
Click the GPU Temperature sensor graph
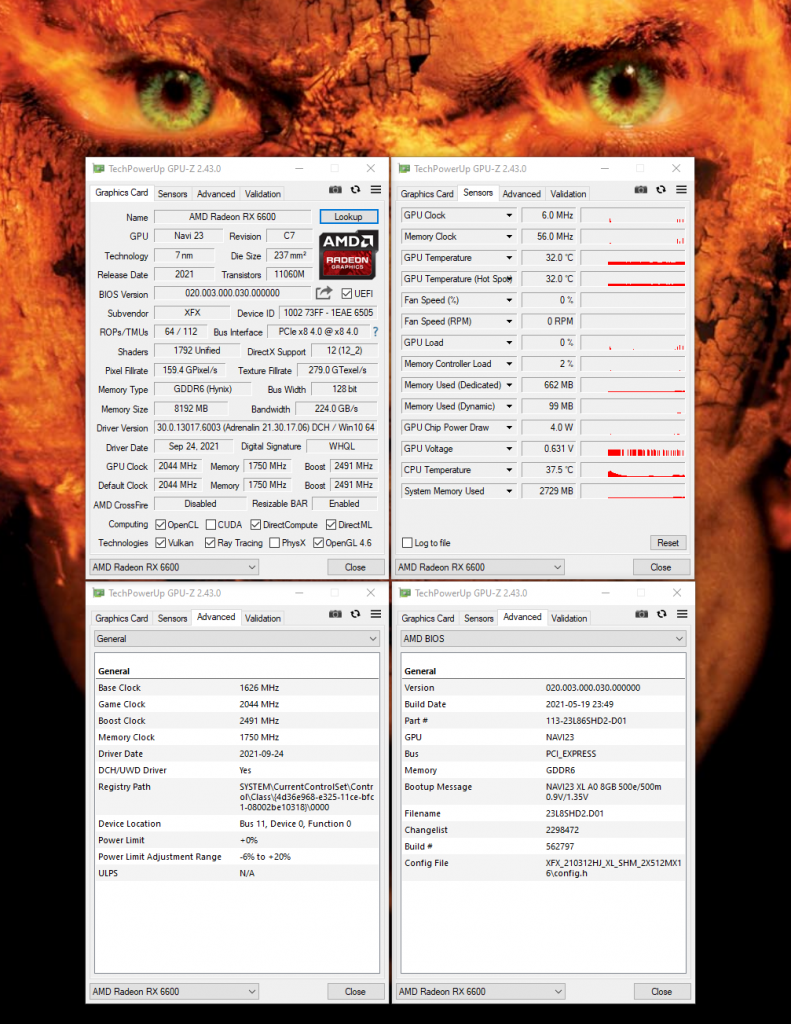[633, 258]
